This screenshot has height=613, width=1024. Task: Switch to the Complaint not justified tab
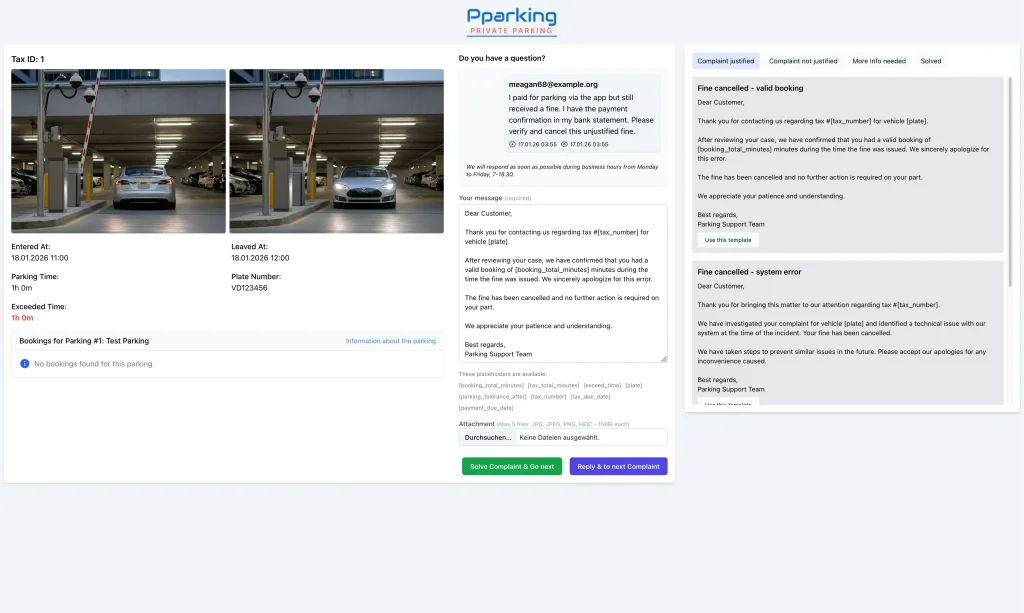[x=803, y=61]
